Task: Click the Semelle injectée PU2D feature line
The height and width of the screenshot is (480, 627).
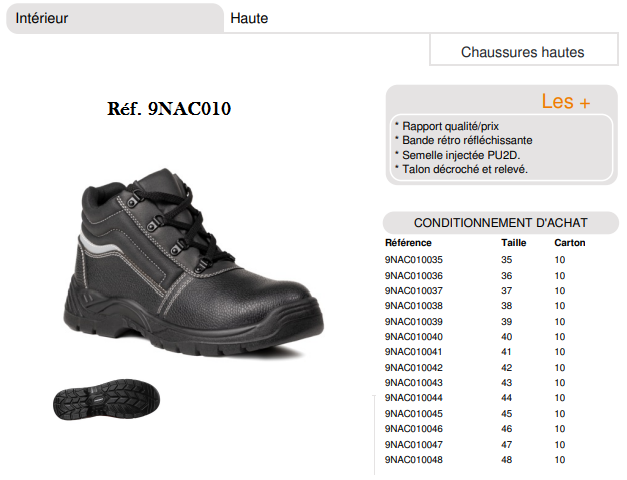Action: [461, 155]
